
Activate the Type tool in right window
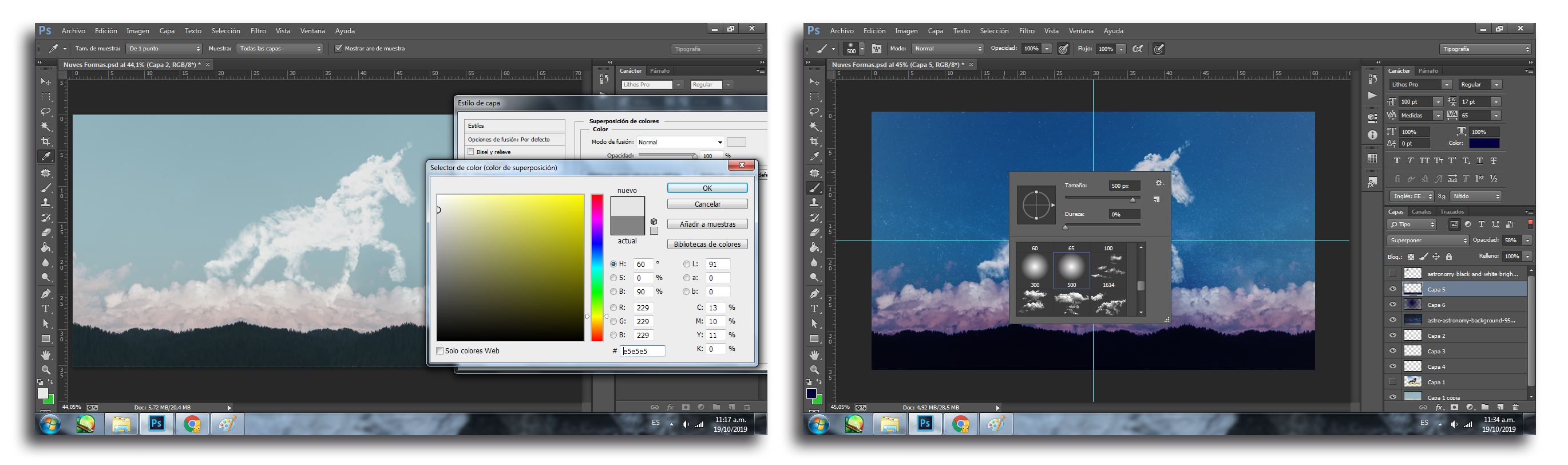(x=814, y=309)
